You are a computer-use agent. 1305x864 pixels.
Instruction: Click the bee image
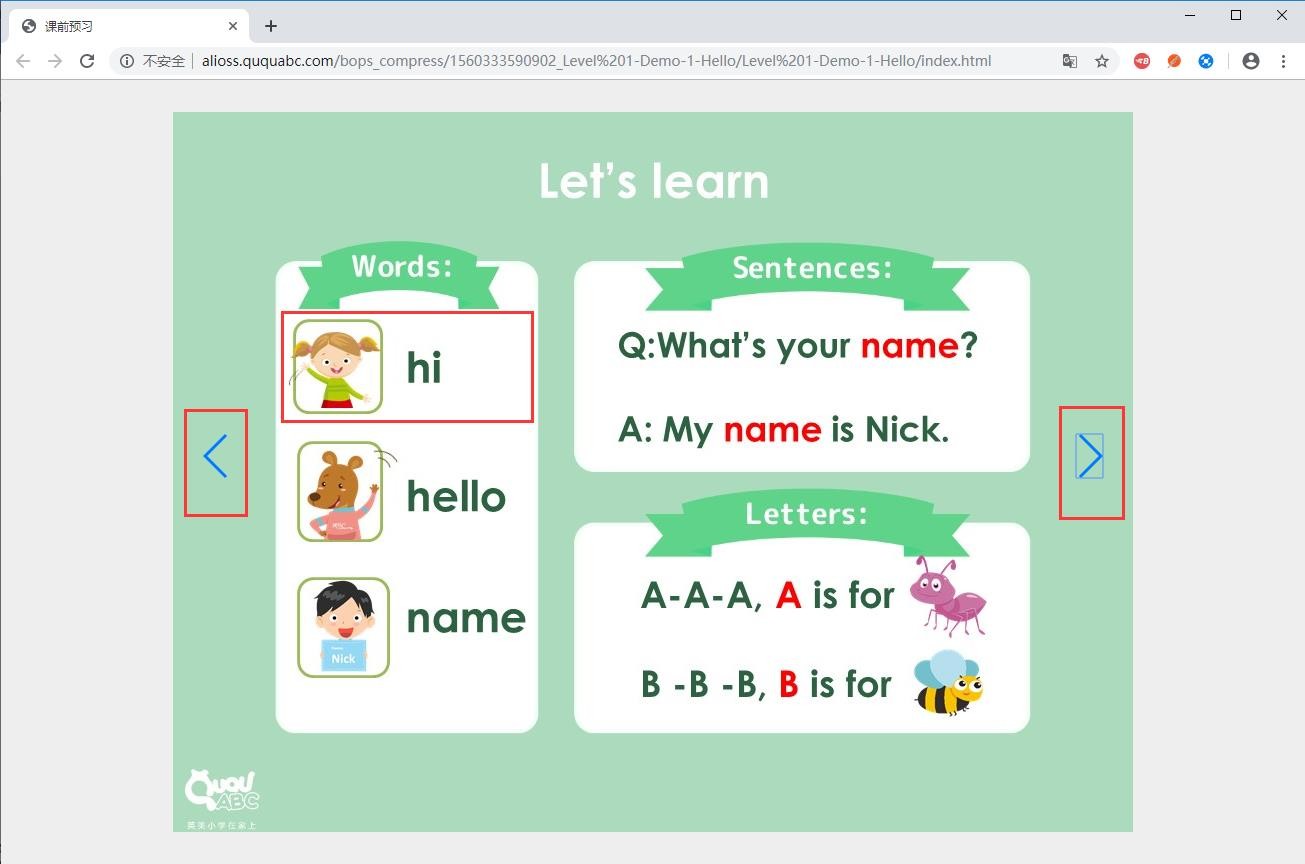[947, 683]
